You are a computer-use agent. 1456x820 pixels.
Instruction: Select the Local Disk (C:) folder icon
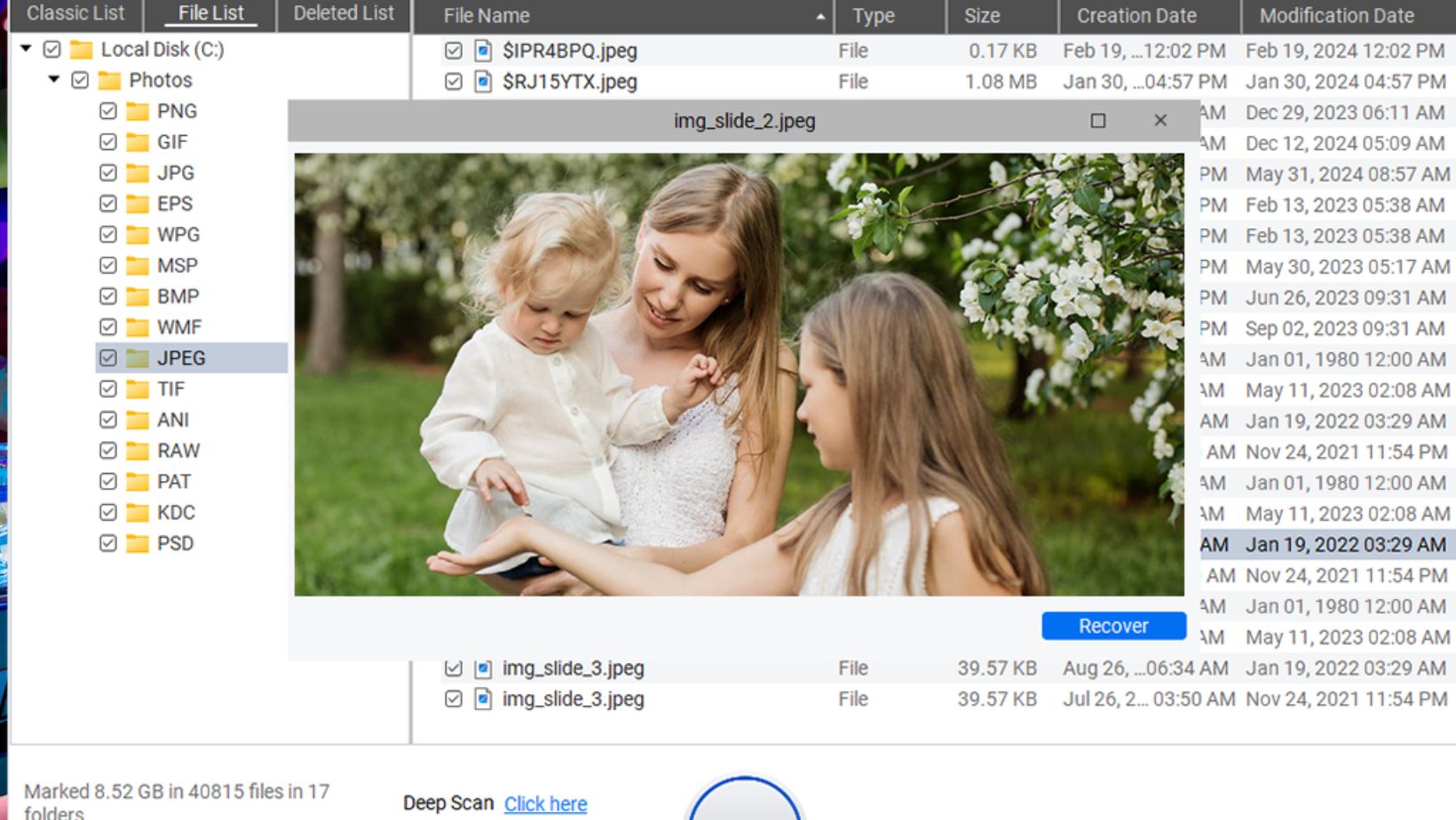pos(82,49)
